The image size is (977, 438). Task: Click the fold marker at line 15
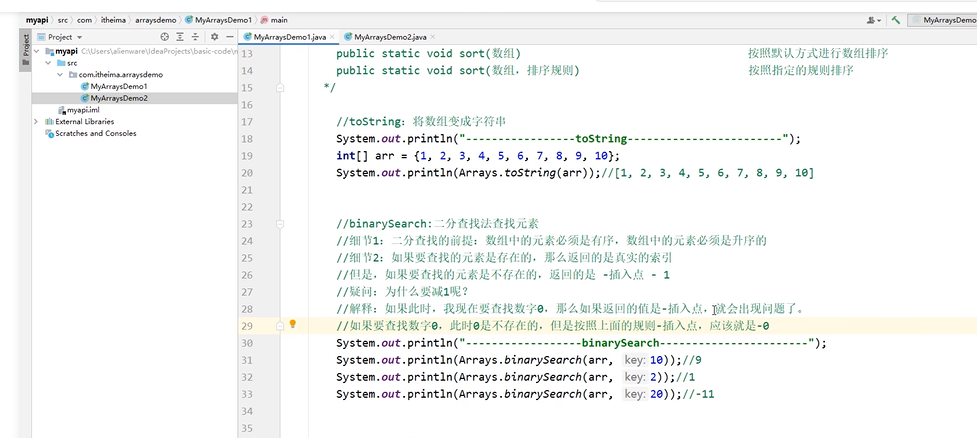280,88
